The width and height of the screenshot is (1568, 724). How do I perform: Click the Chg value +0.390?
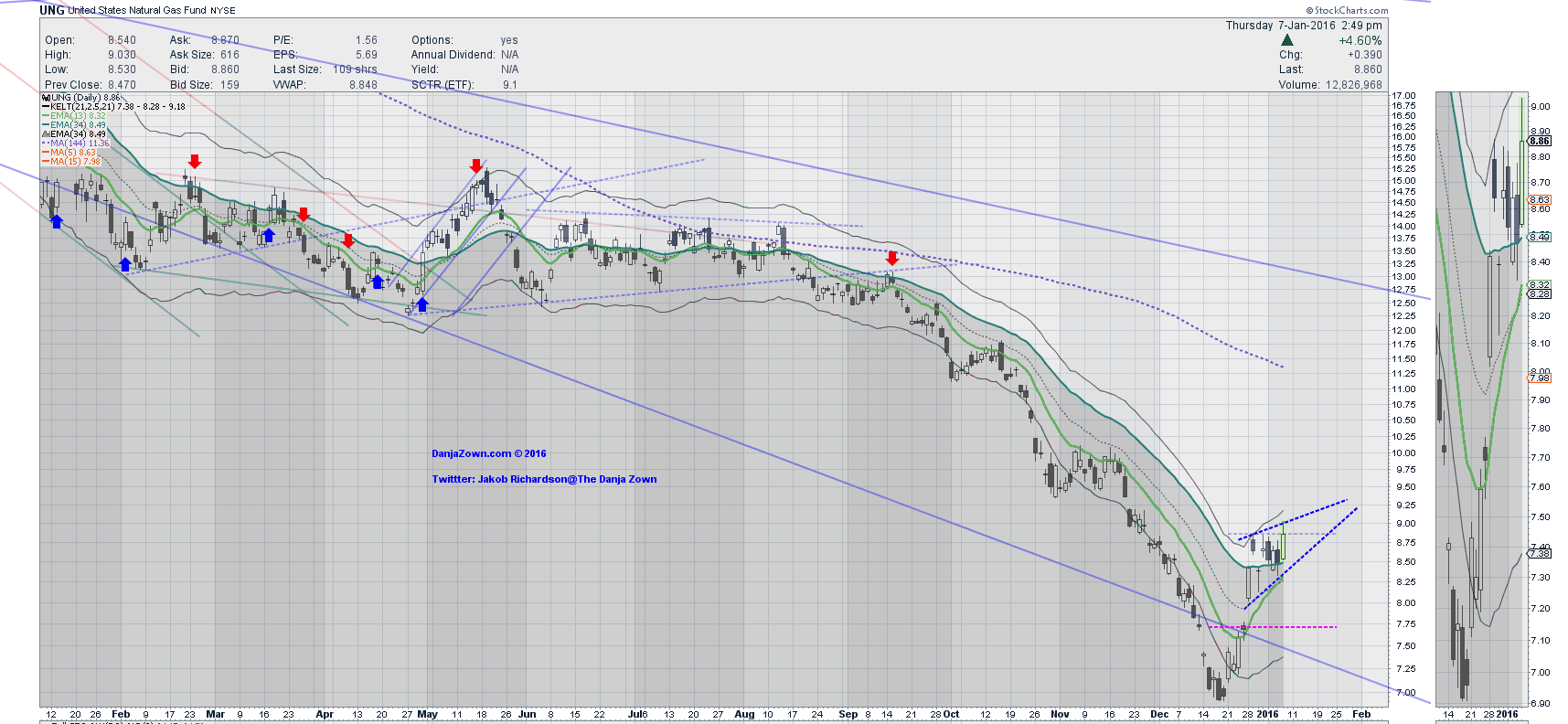pyautogui.click(x=1365, y=55)
